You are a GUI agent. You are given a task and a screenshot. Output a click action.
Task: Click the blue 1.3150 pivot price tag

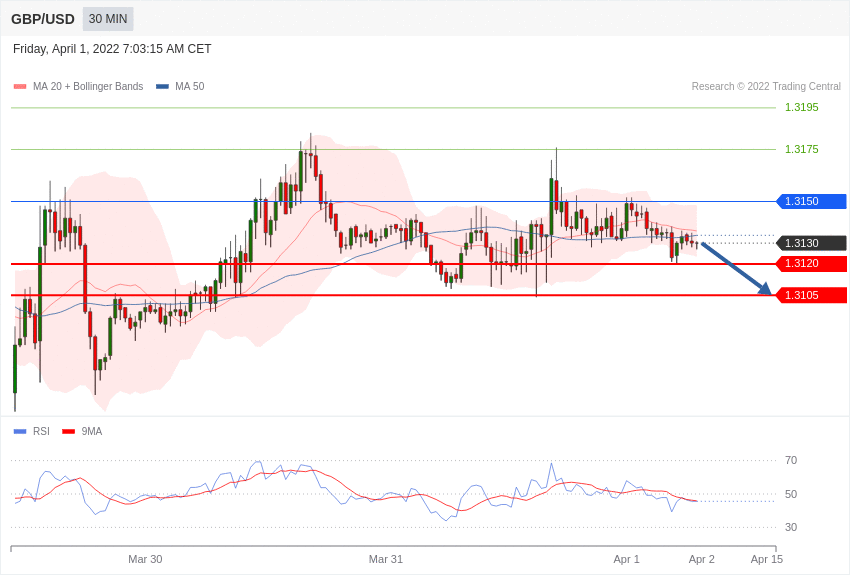(812, 201)
